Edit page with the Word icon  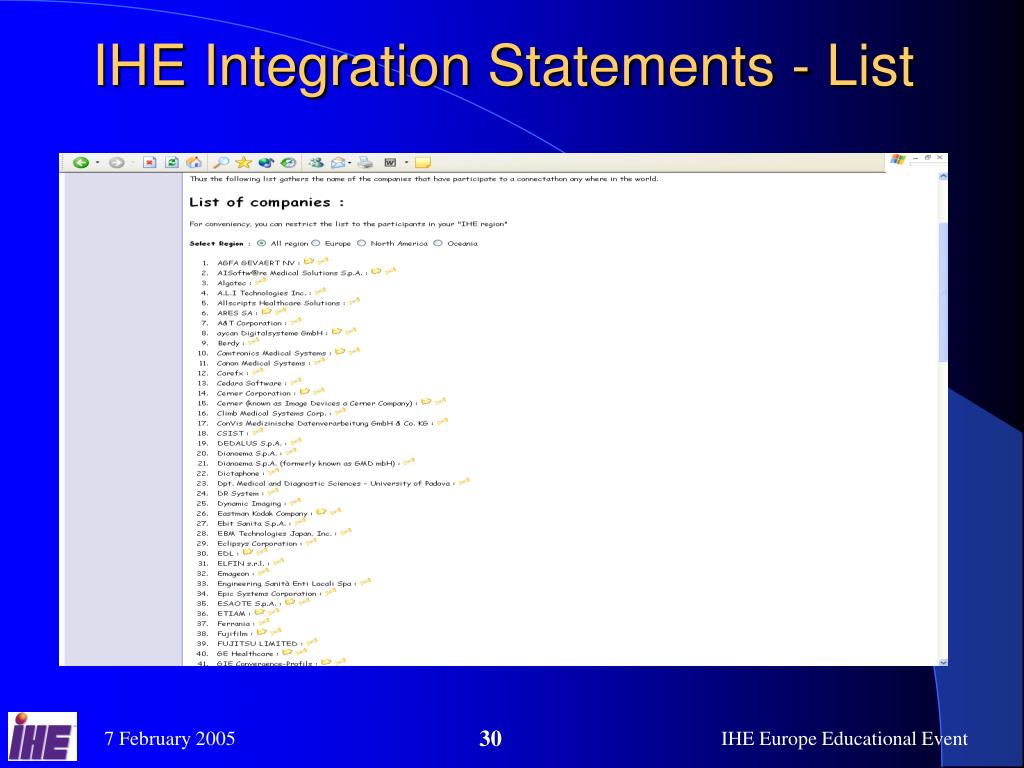[390, 163]
